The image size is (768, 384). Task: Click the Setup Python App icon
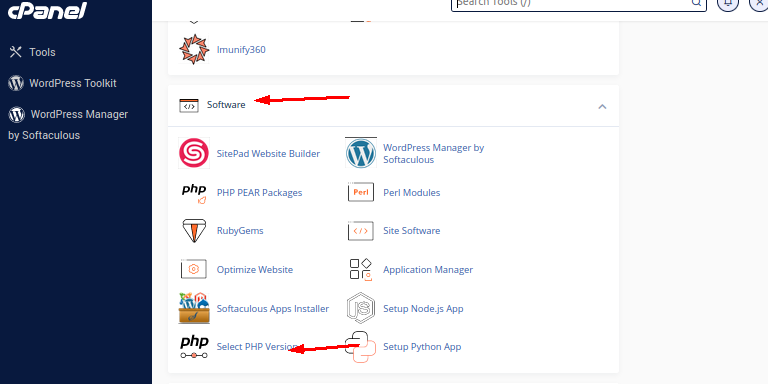pos(361,347)
